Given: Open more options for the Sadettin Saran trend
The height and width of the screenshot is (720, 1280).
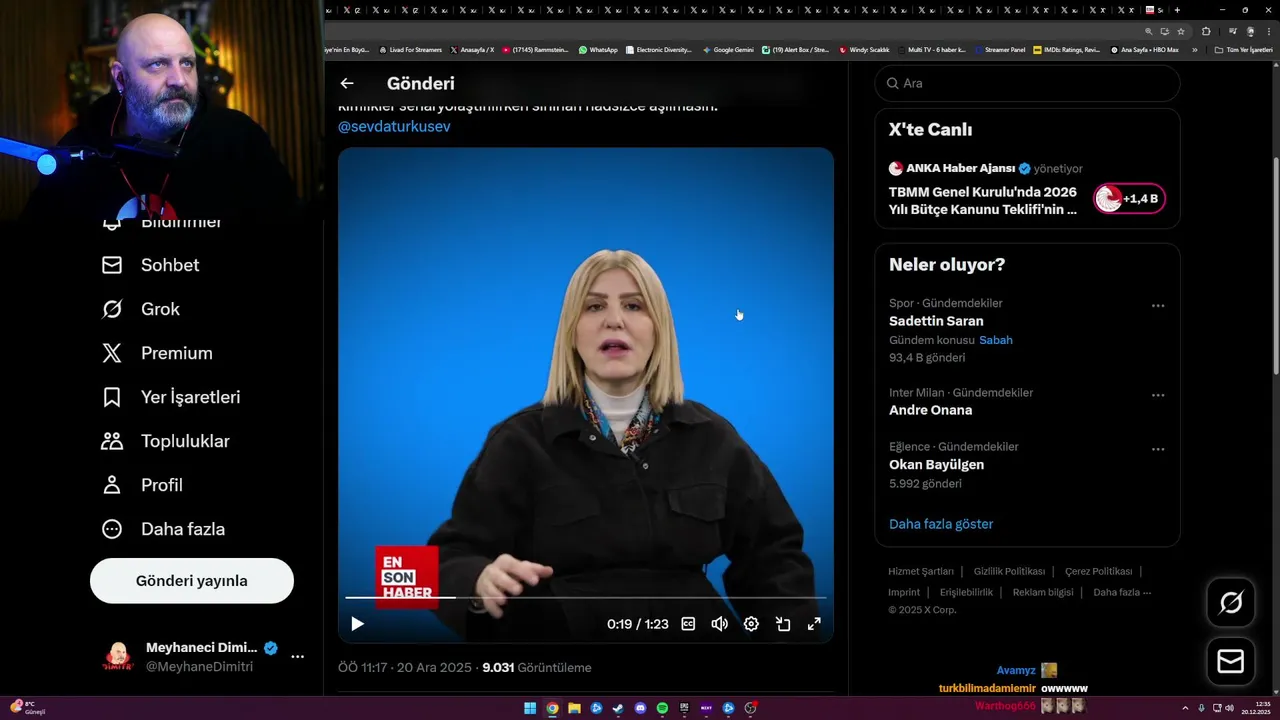Looking at the screenshot, I should (x=1158, y=306).
